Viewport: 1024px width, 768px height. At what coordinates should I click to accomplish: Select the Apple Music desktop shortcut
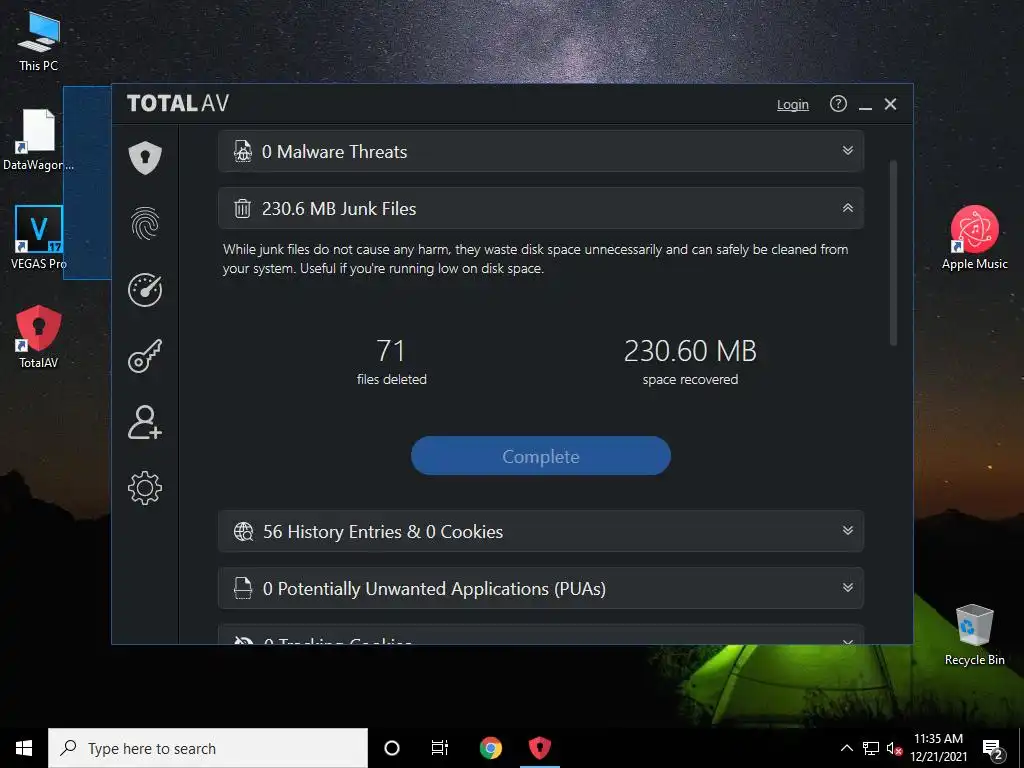pos(974,238)
